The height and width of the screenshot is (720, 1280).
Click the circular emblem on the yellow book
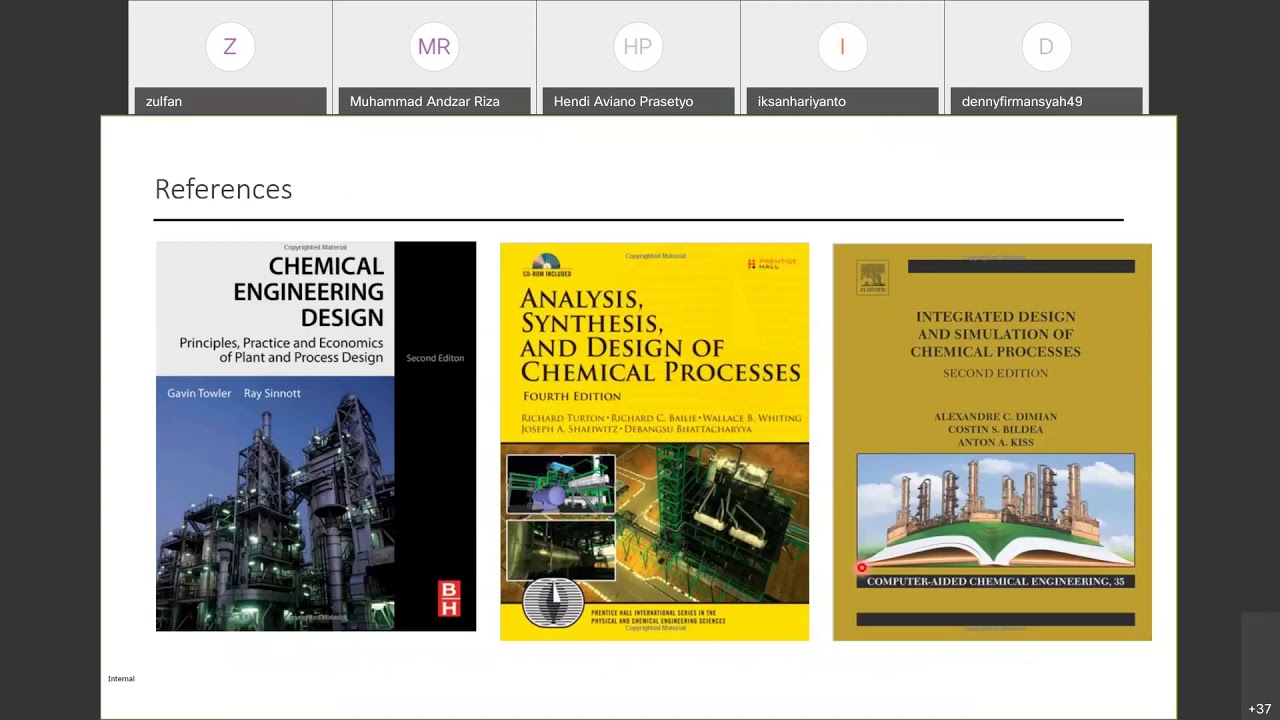point(552,603)
